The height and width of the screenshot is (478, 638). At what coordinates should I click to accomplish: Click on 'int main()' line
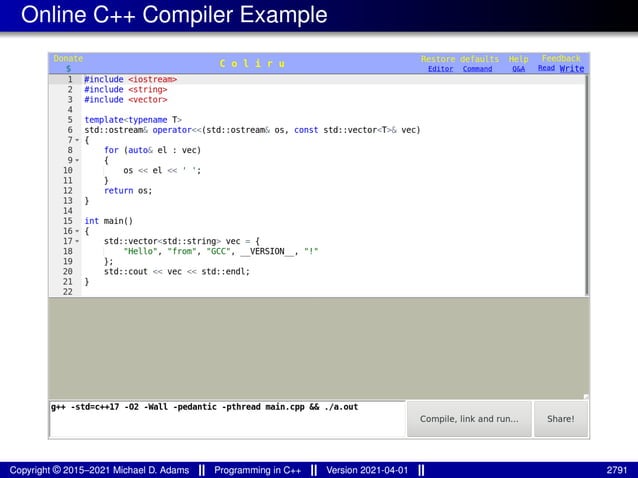(x=109, y=221)
